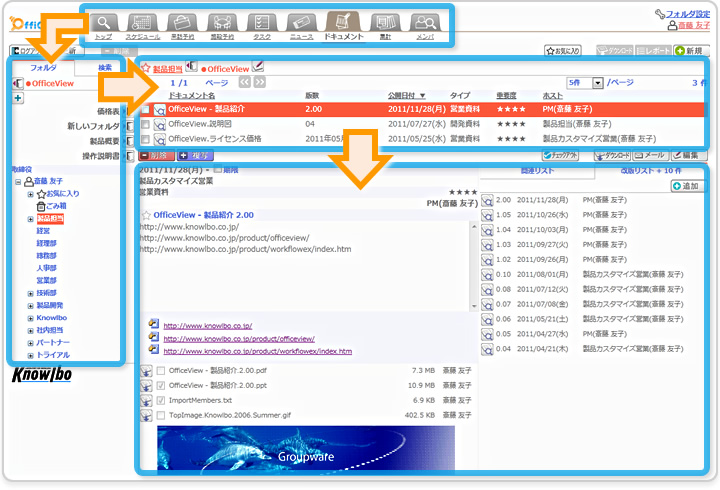Click preview icon of OfficeView.説明図 row
This screenshot has width=720, height=490.
point(159,125)
